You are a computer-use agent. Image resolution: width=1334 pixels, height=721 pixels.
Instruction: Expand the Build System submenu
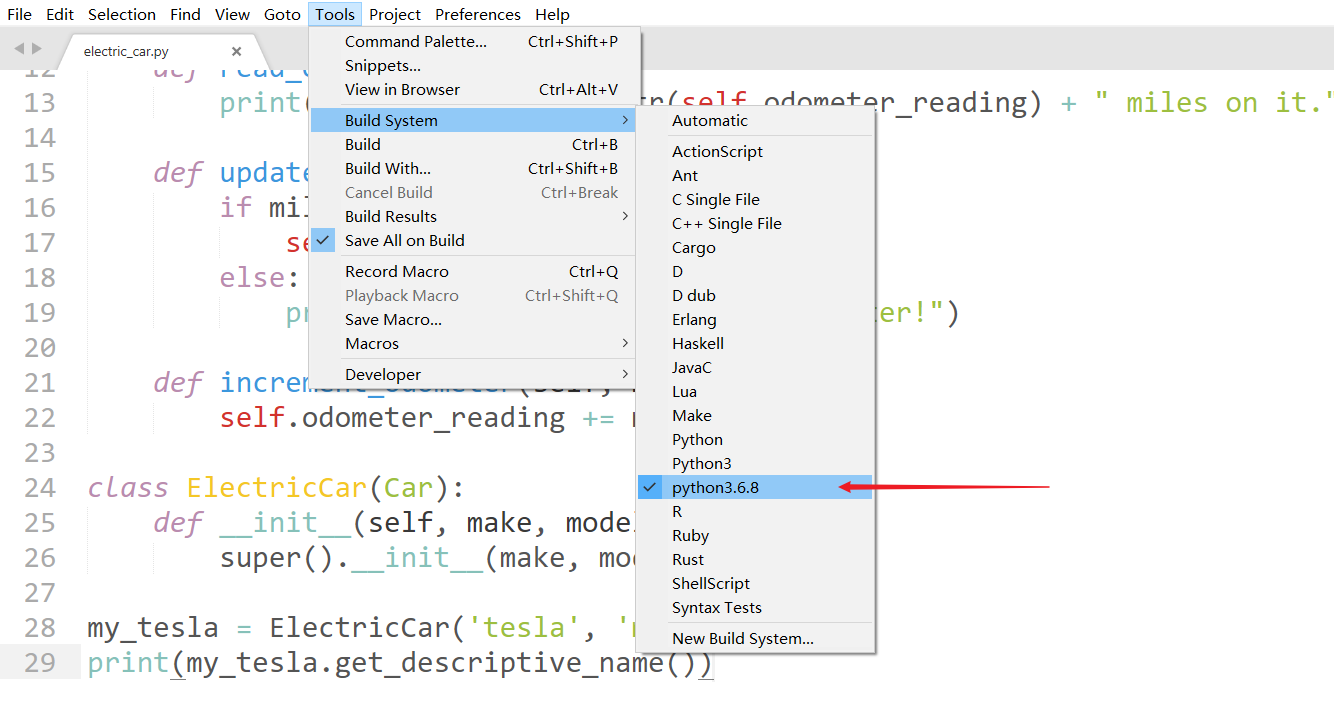[474, 120]
